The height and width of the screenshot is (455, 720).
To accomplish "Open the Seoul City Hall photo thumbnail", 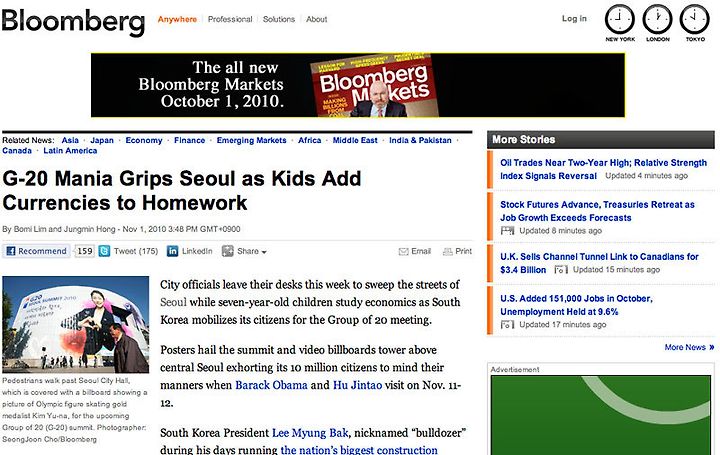I will [x=76, y=324].
